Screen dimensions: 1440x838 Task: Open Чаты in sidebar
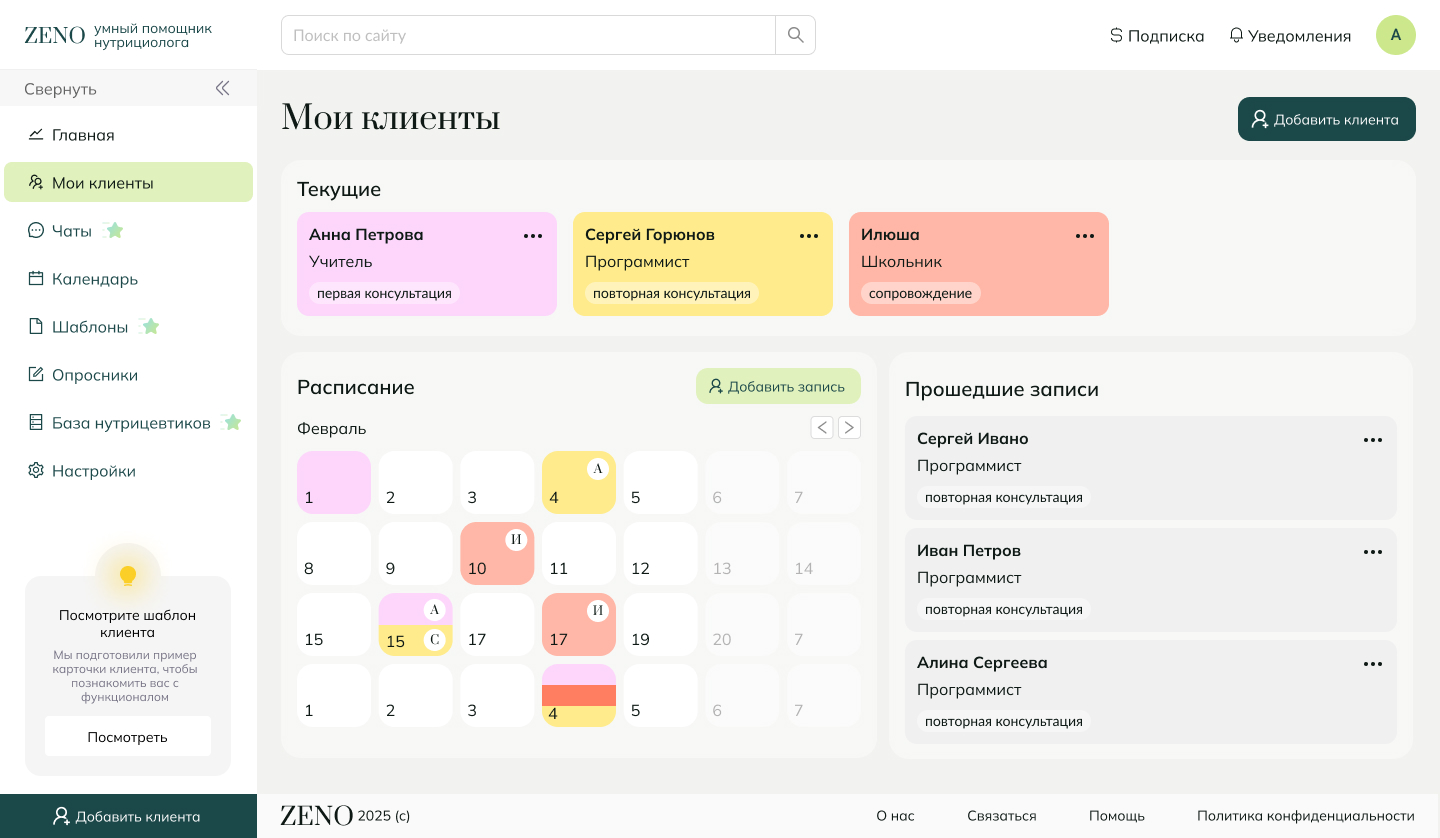click(128, 231)
